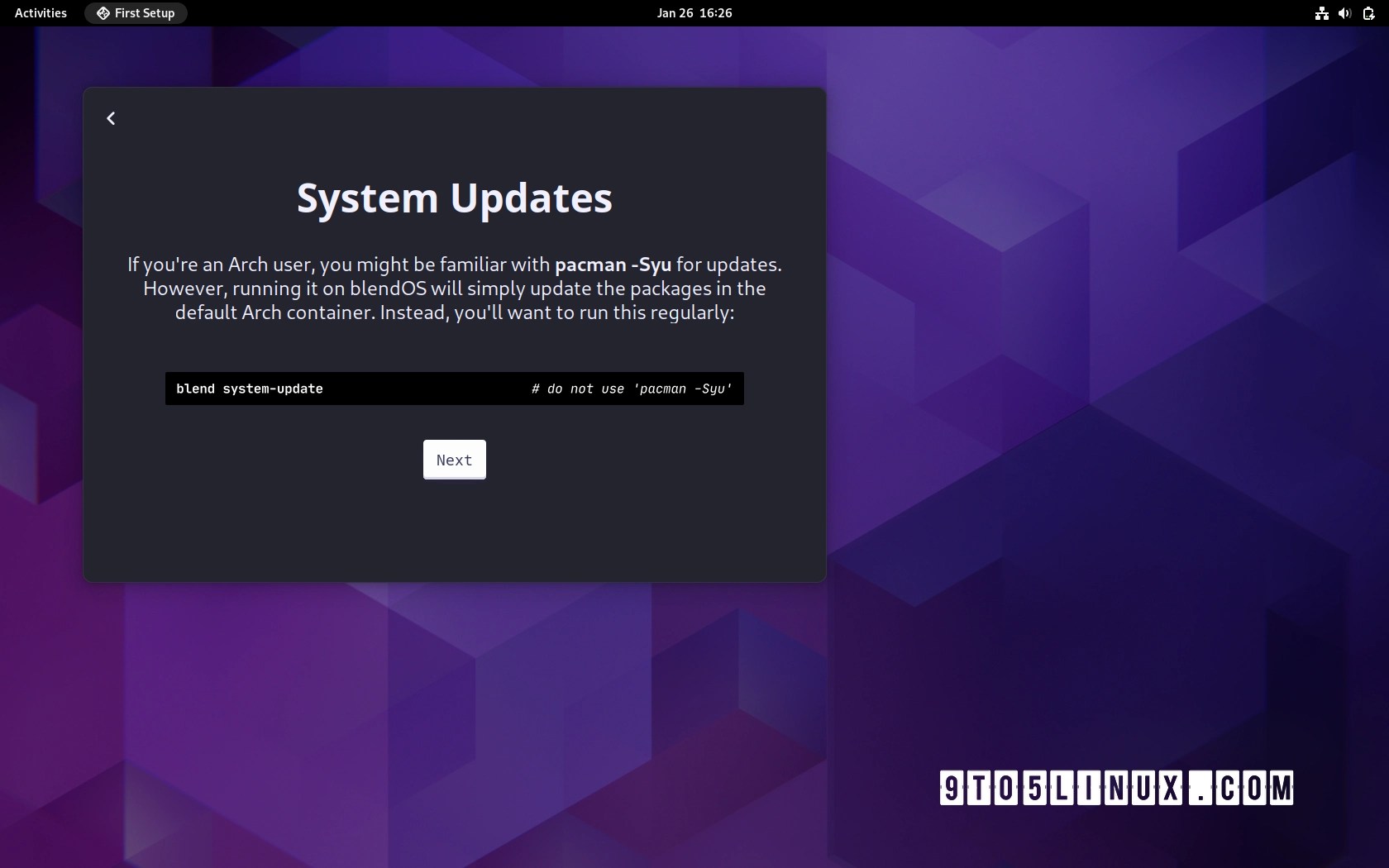Click the System Updates heading
The width and height of the screenshot is (1389, 868).
[x=455, y=198]
